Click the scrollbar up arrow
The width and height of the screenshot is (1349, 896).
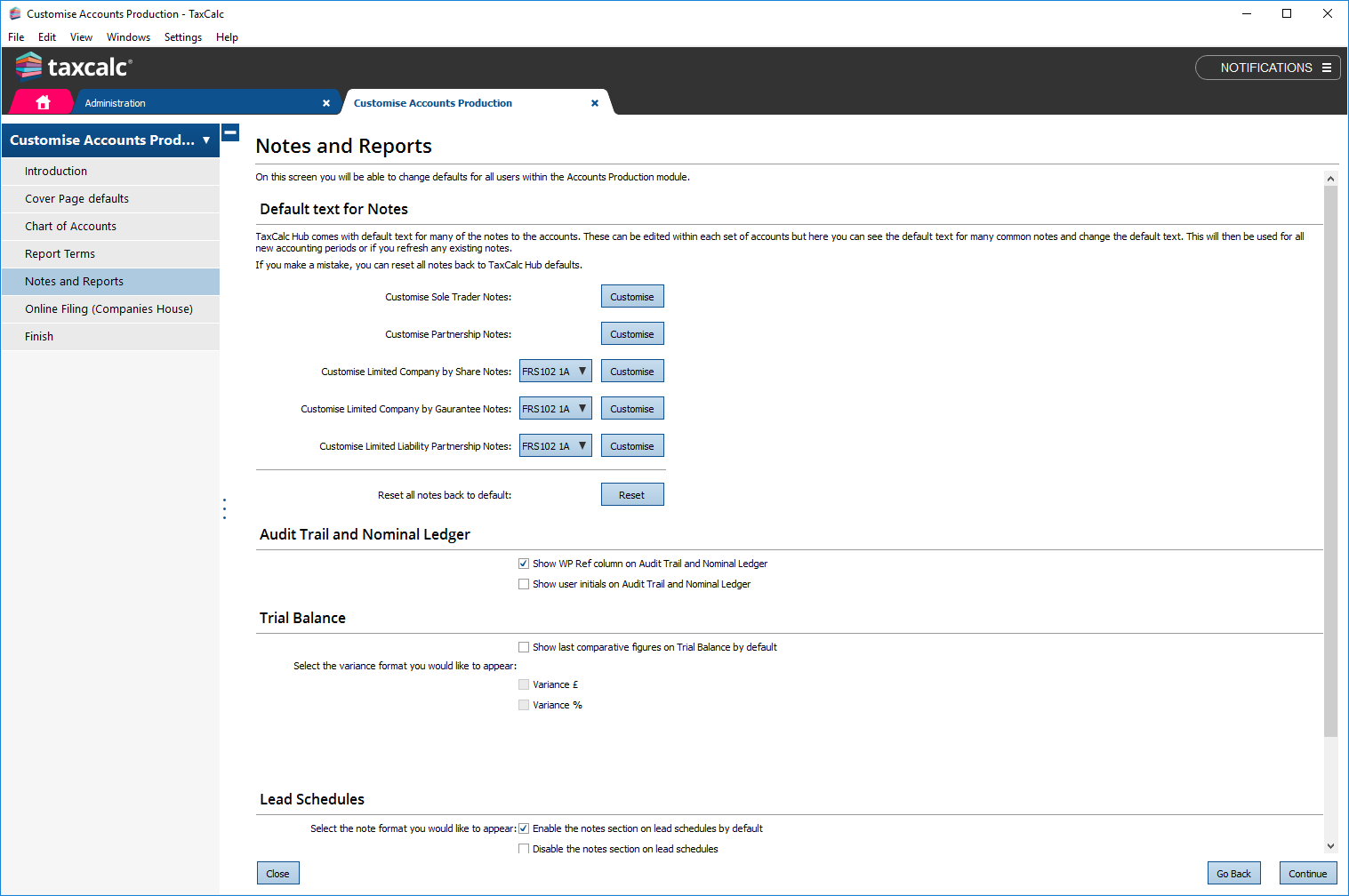coord(1330,179)
